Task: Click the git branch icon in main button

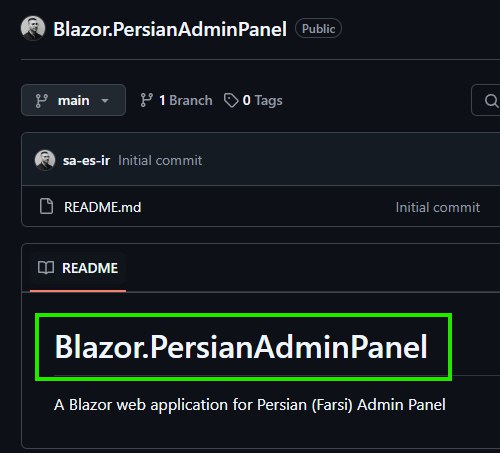Action: pyautogui.click(x=42, y=101)
